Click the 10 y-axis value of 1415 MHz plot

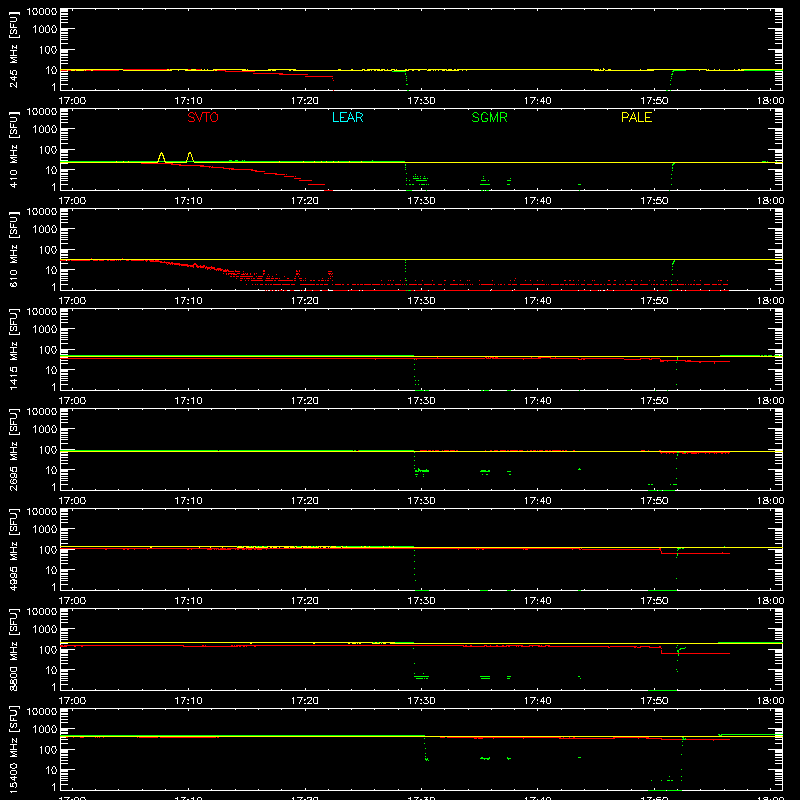pos(51,370)
